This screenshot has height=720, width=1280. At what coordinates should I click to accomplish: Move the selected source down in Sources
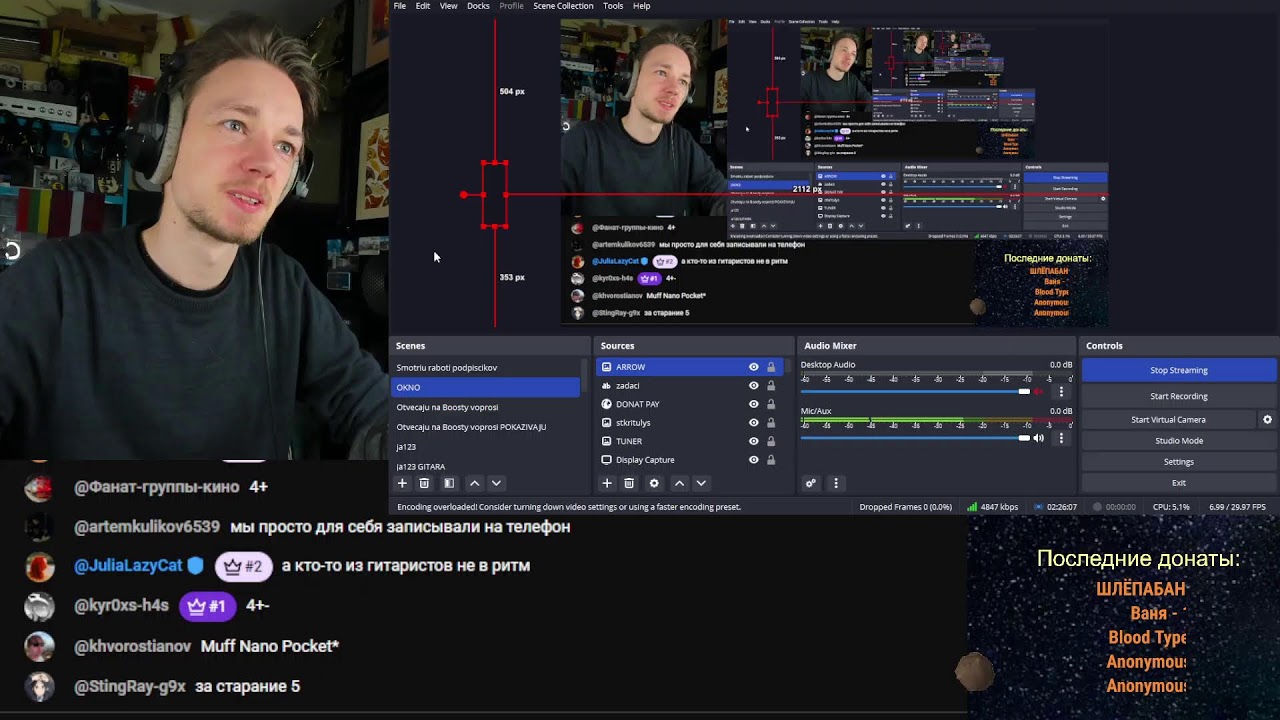[701, 483]
